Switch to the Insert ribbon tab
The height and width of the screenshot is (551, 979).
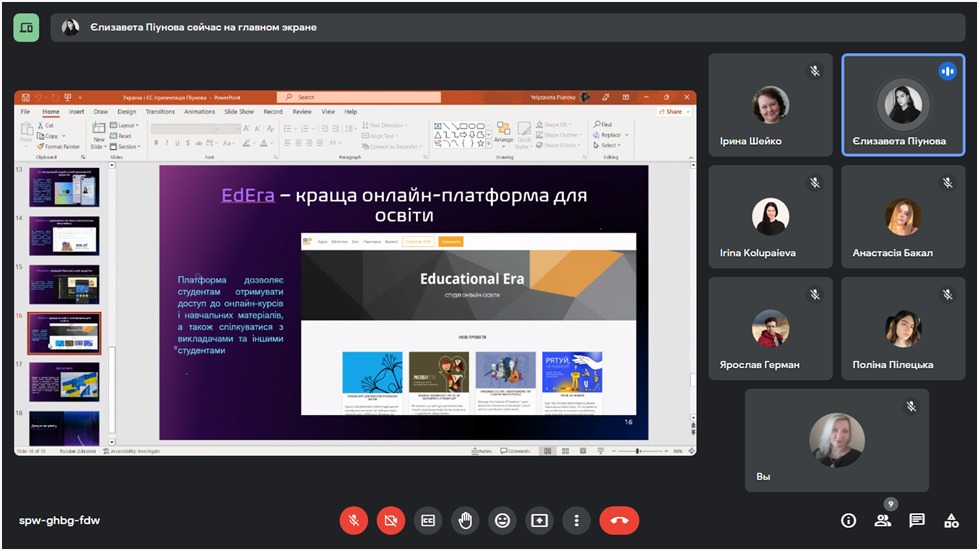coord(76,112)
